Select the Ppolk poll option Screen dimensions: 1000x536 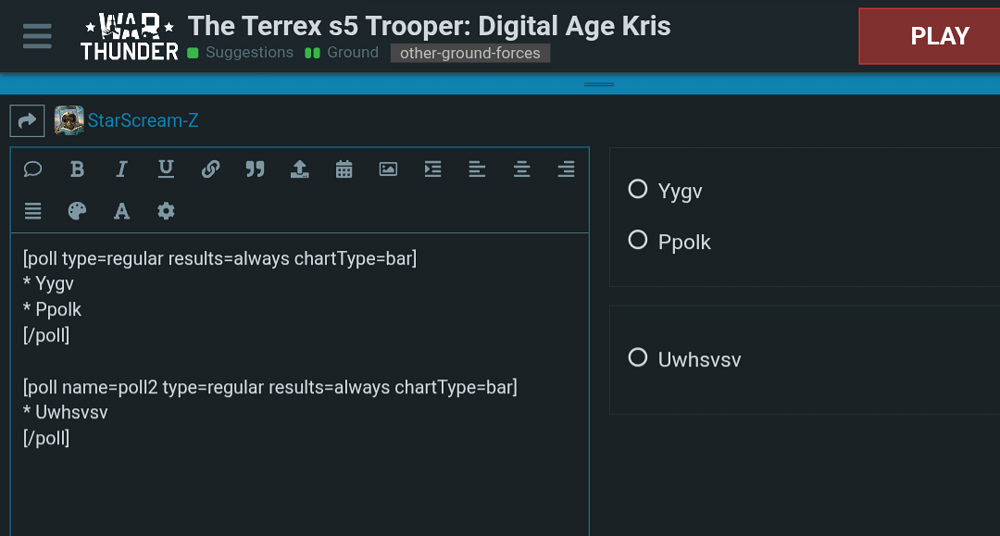638,240
